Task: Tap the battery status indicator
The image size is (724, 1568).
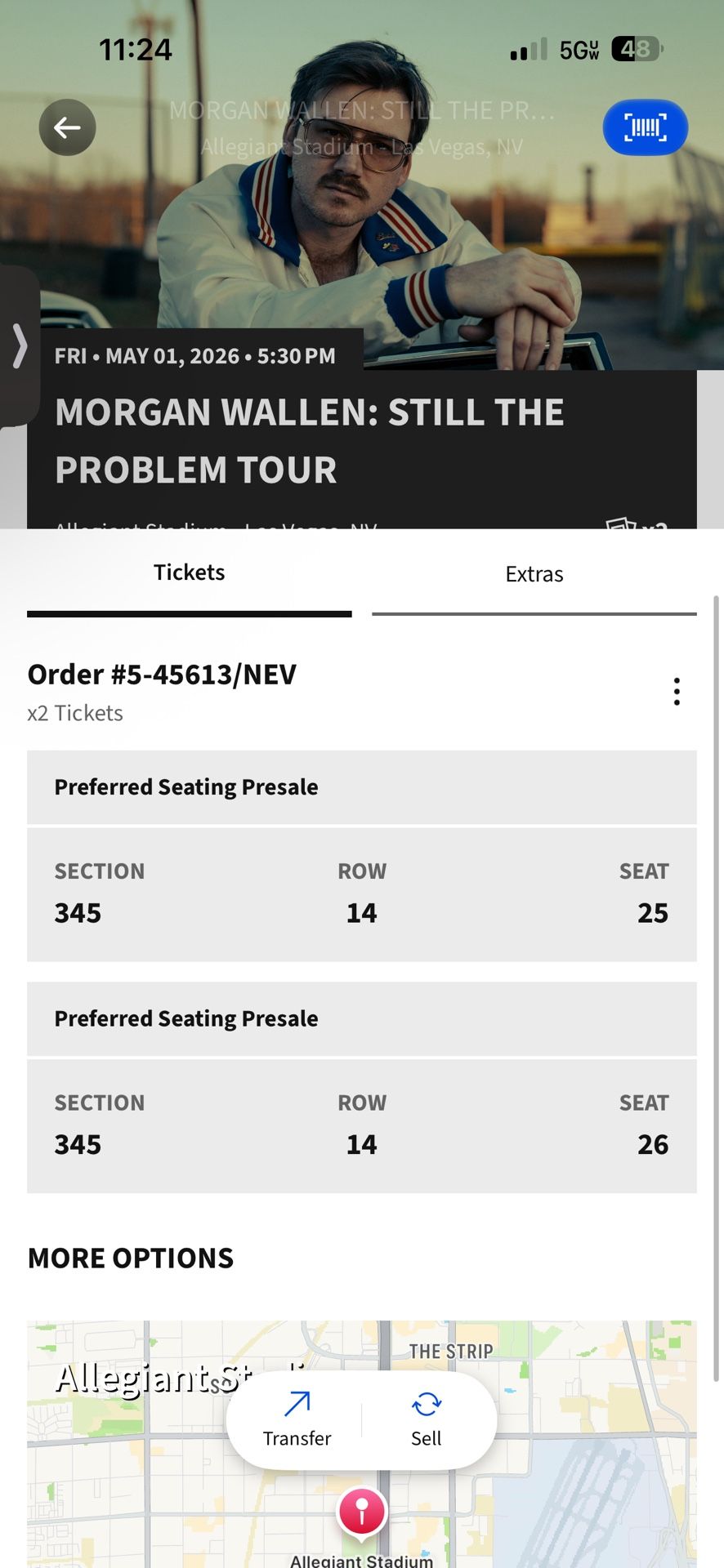Action: (x=637, y=50)
